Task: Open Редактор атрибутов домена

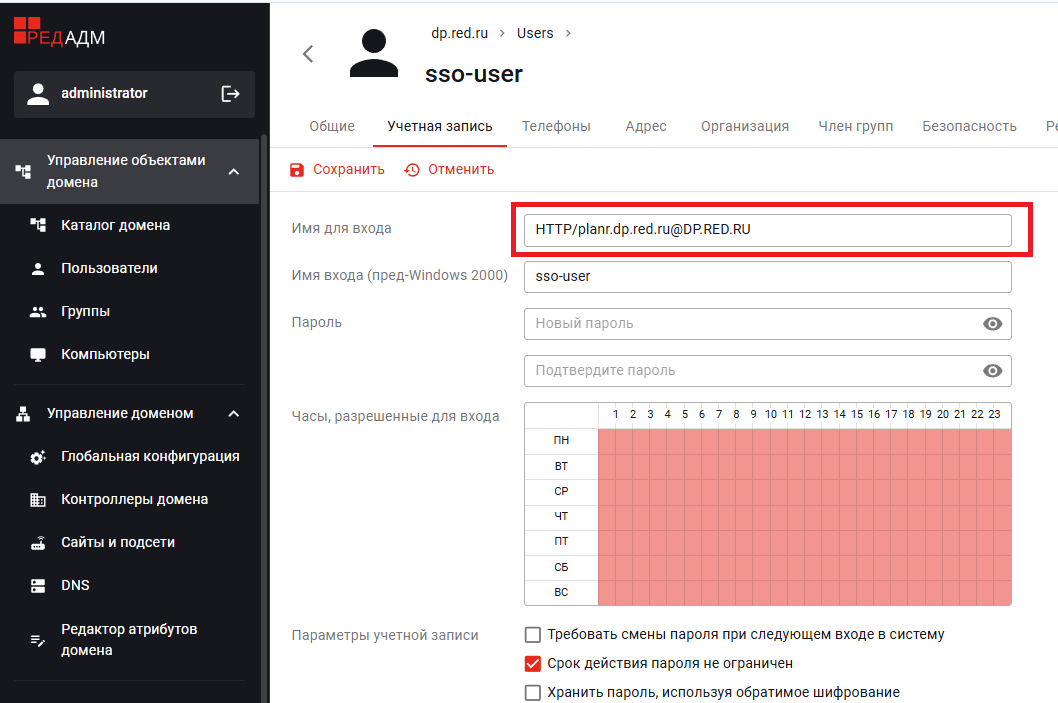Action: pyautogui.click(x=129, y=640)
